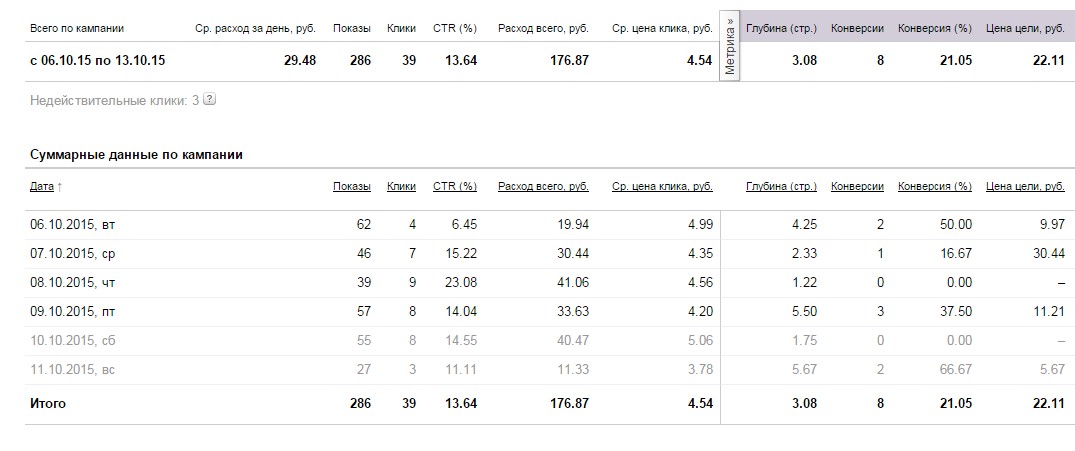Click the Суммарные данные по кампании heading
The image size is (1075, 451).
pyautogui.click(x=136, y=155)
